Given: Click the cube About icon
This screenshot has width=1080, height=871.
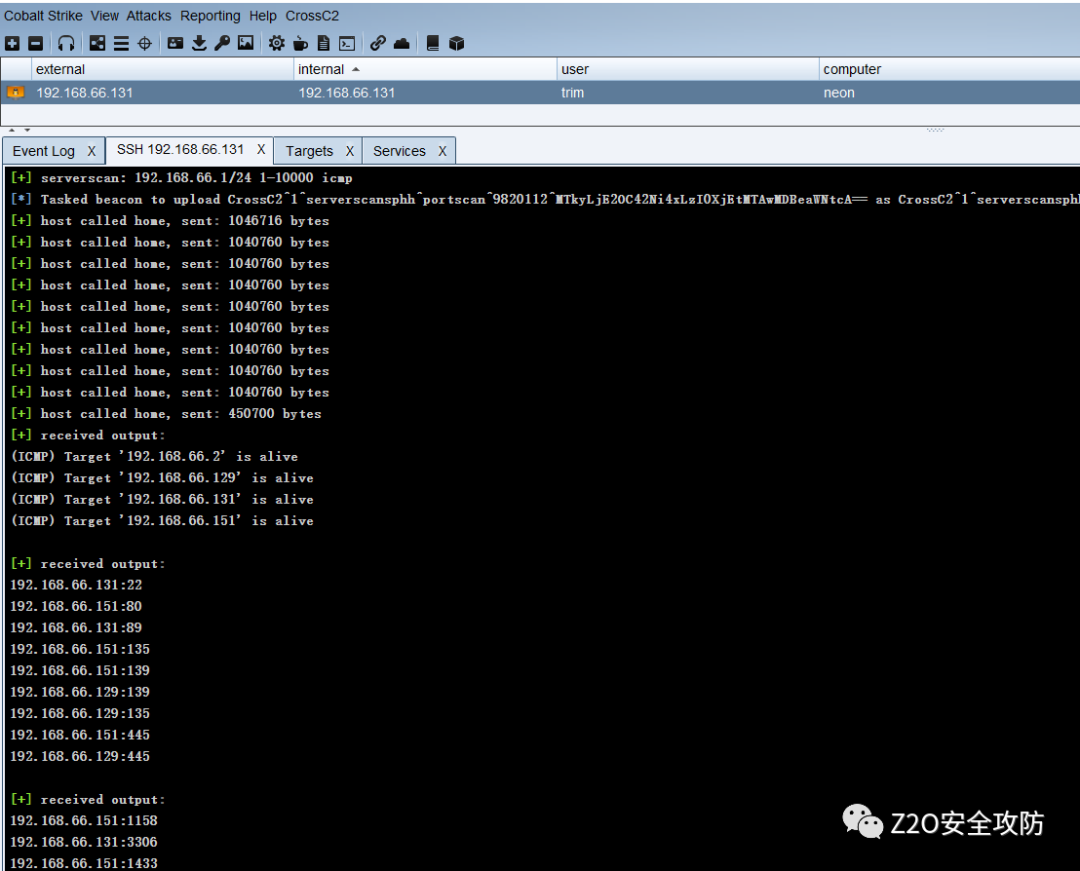Looking at the screenshot, I should tap(456, 43).
